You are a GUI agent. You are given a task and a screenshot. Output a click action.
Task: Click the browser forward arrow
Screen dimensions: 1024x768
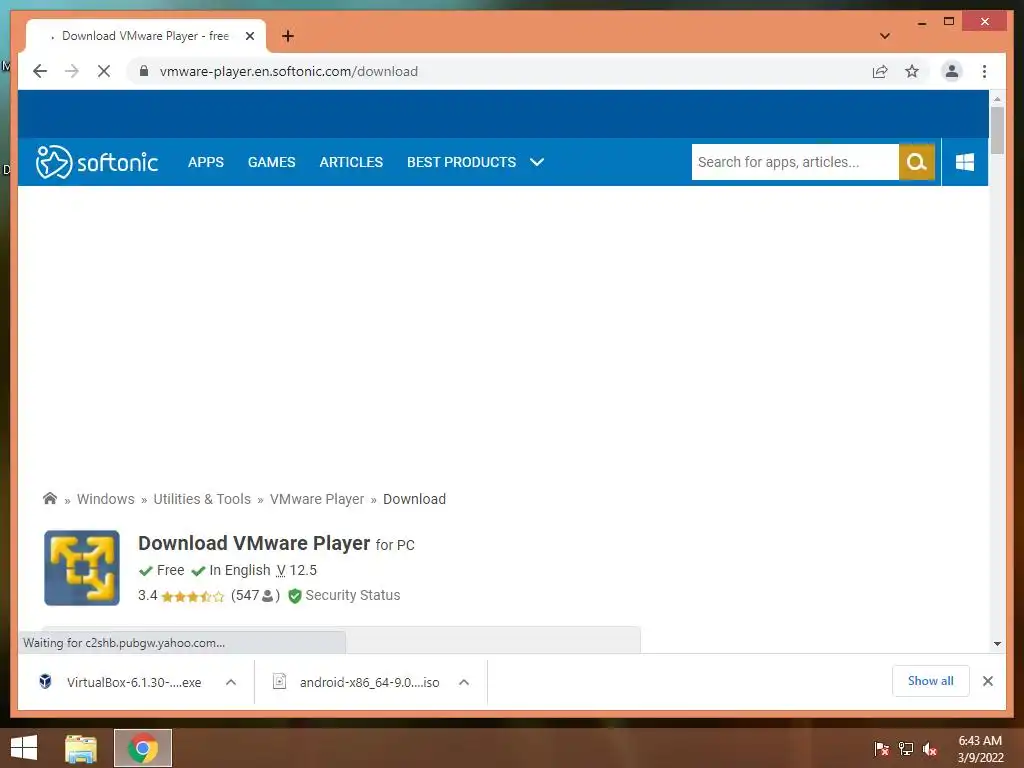click(x=72, y=71)
